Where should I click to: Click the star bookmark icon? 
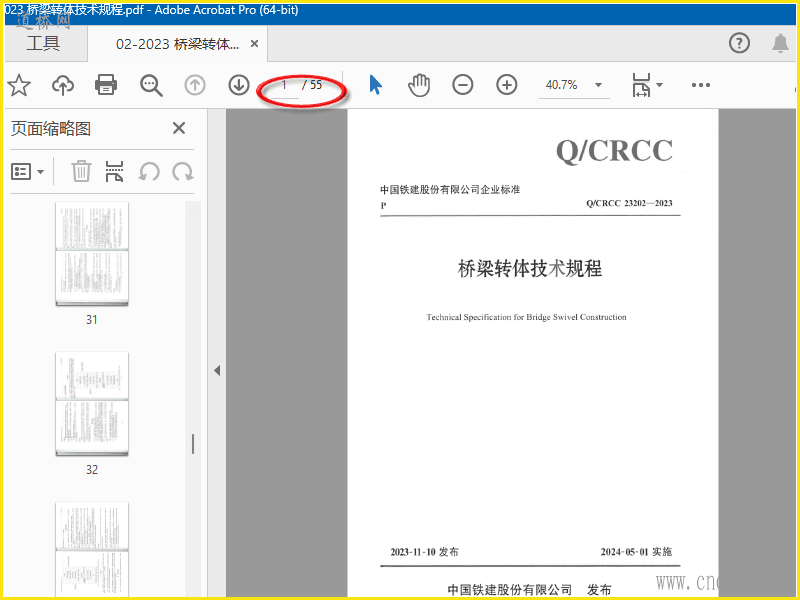click(x=19, y=85)
